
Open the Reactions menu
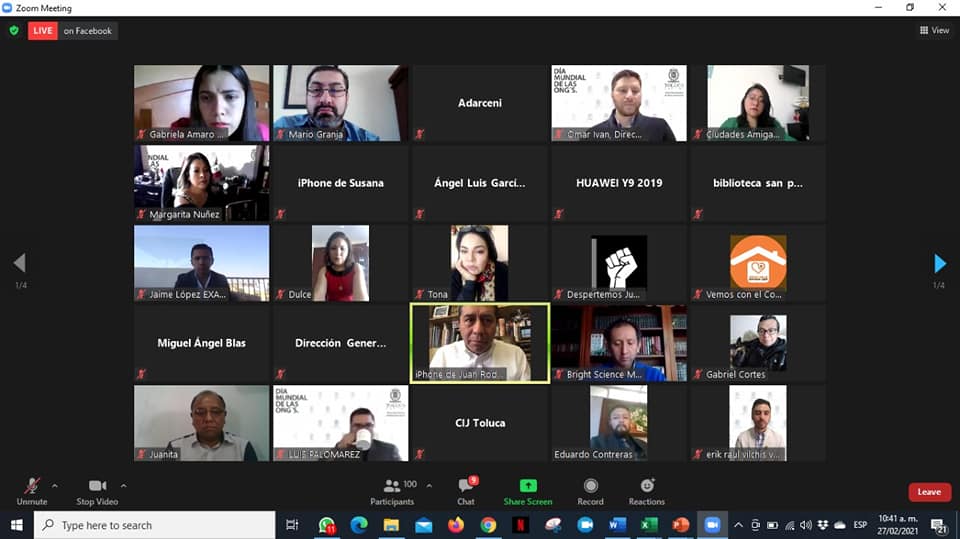(646, 490)
